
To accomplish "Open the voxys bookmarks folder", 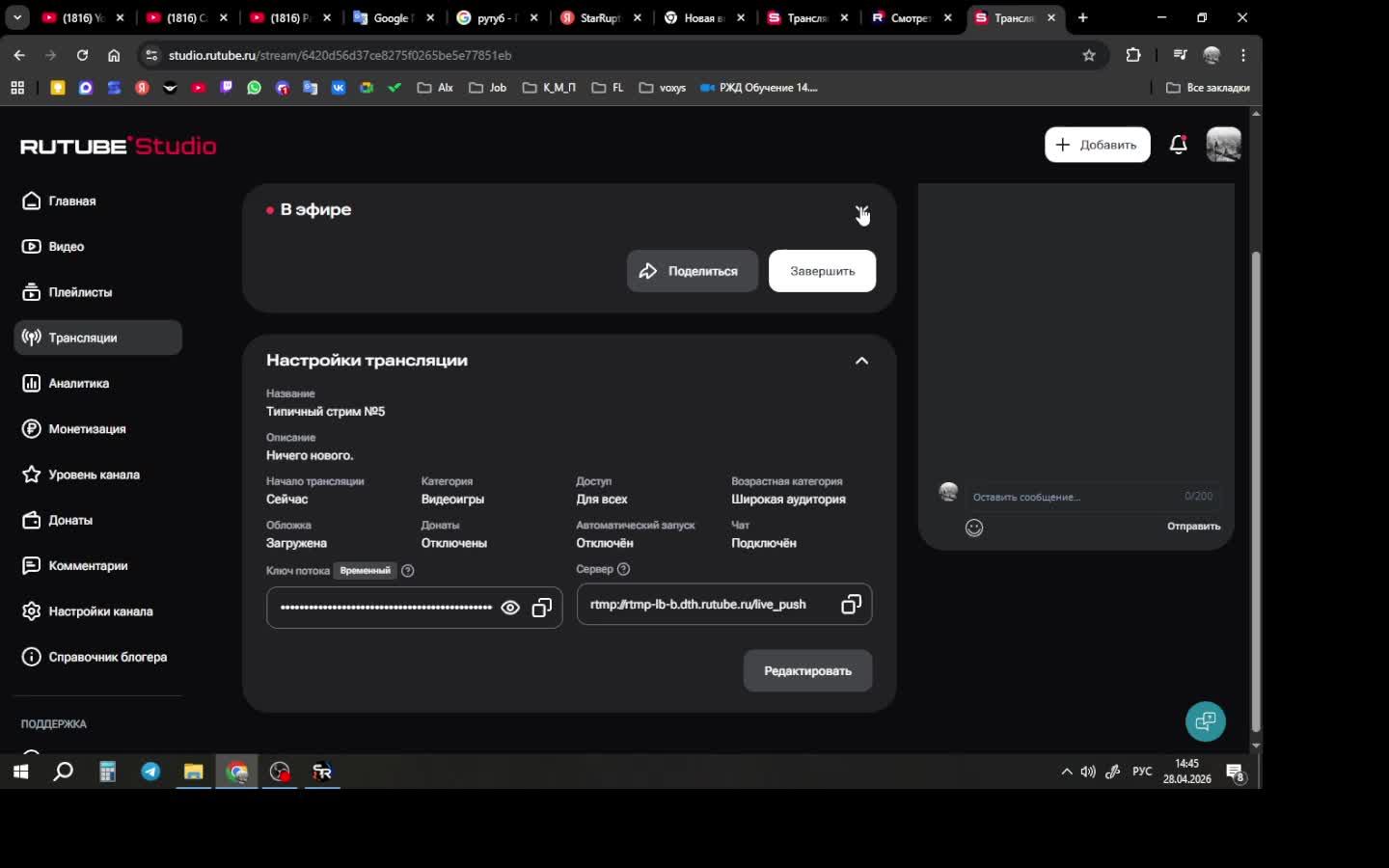I will 663,88.
